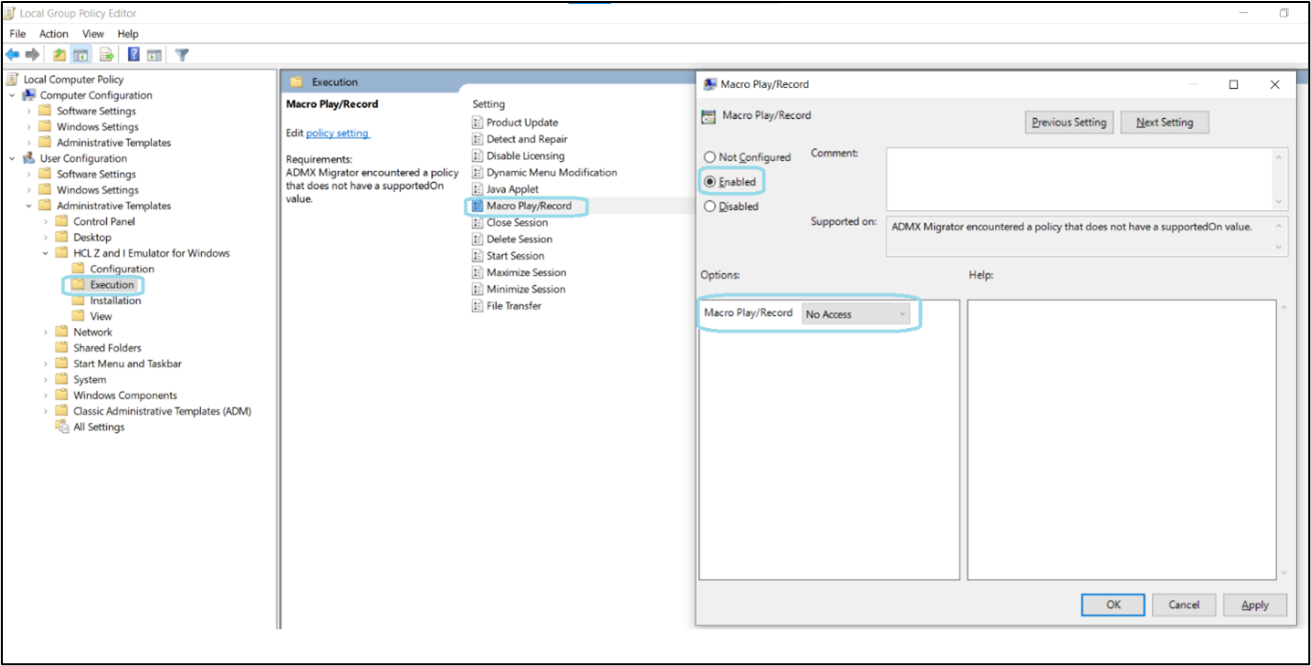Open the Macro Play/Record No Access dropdown
Image resolution: width=1311 pixels, height=666 pixels.
click(x=856, y=314)
